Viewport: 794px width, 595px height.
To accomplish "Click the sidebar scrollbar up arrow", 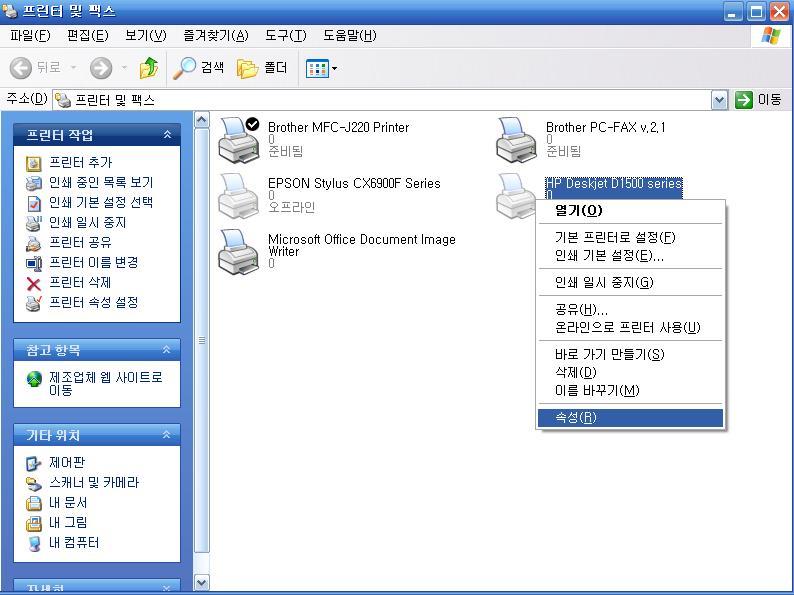I will [202, 120].
